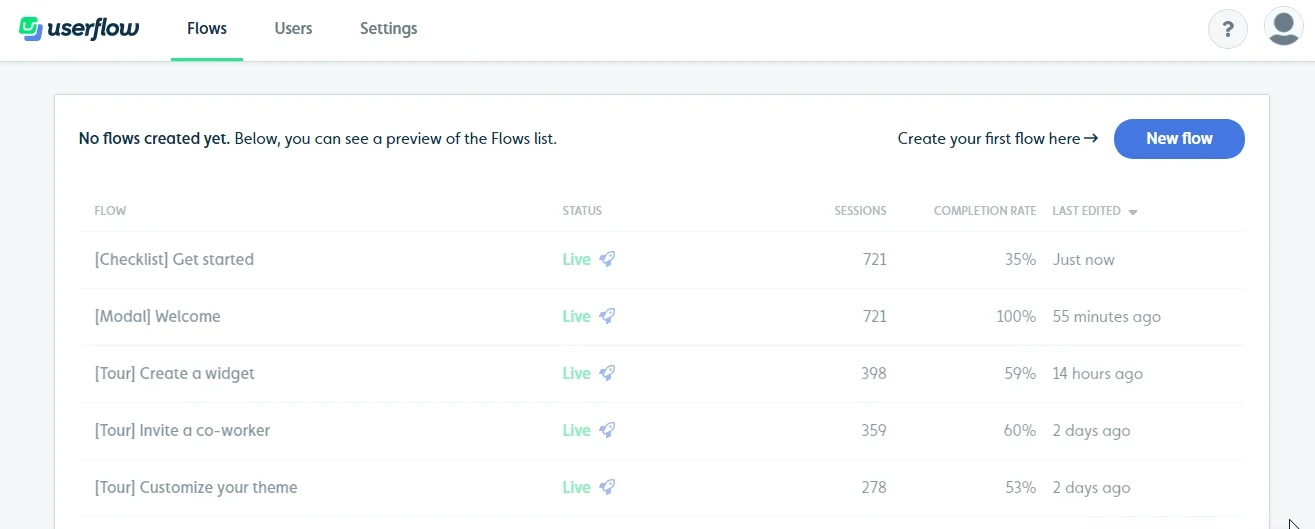1315x529 pixels.
Task: Click rocket icon on Customize your theme row
Action: (x=607, y=487)
